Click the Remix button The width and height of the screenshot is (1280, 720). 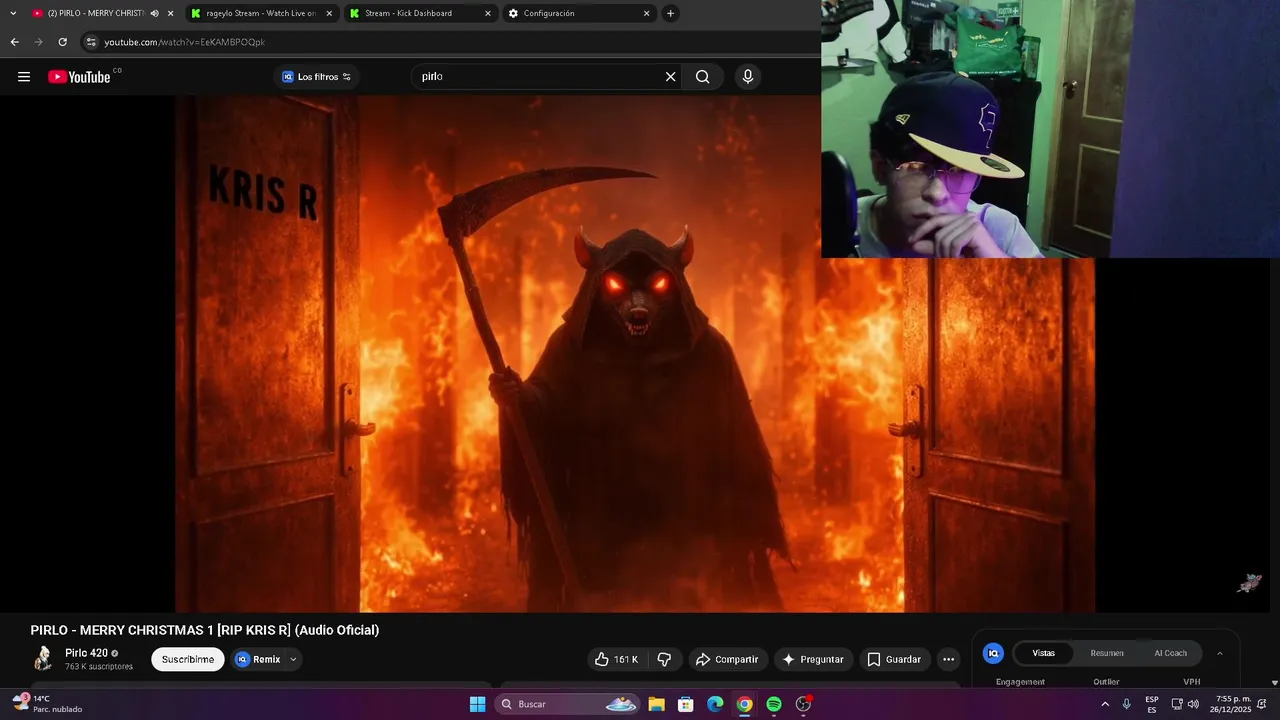coord(258,659)
